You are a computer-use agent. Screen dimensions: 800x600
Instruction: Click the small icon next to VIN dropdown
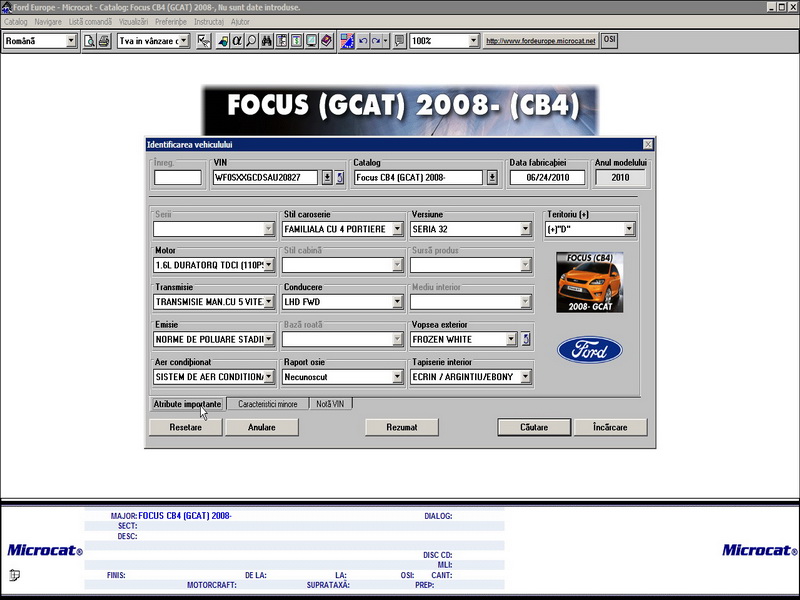tap(339, 178)
